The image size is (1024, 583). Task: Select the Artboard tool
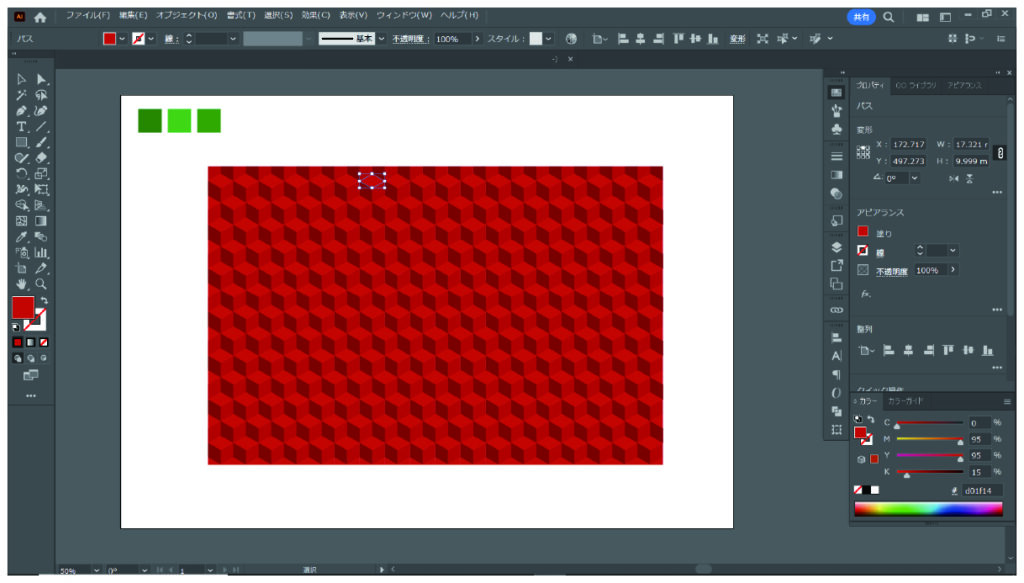pyautogui.click(x=22, y=268)
